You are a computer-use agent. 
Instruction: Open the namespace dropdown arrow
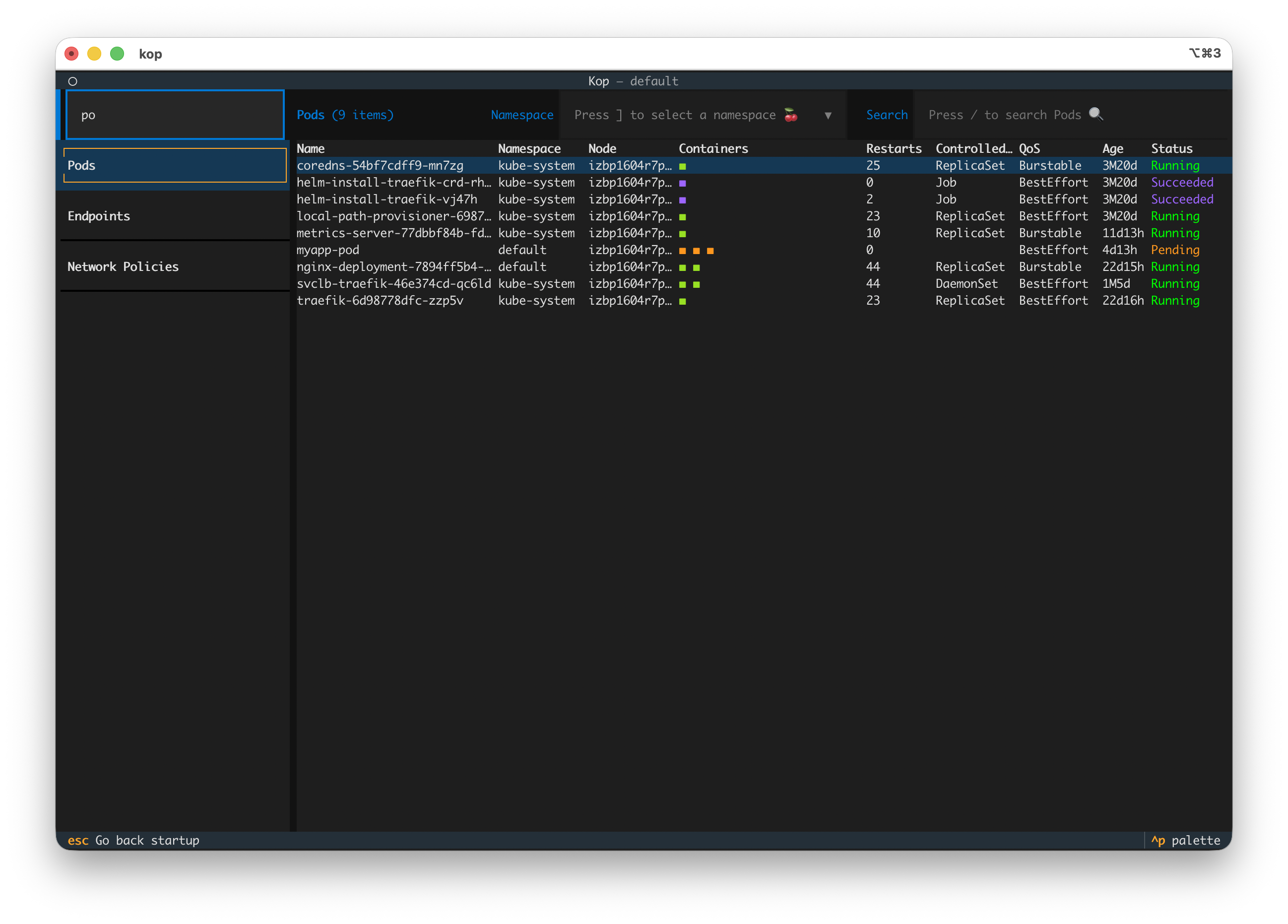coord(828,115)
